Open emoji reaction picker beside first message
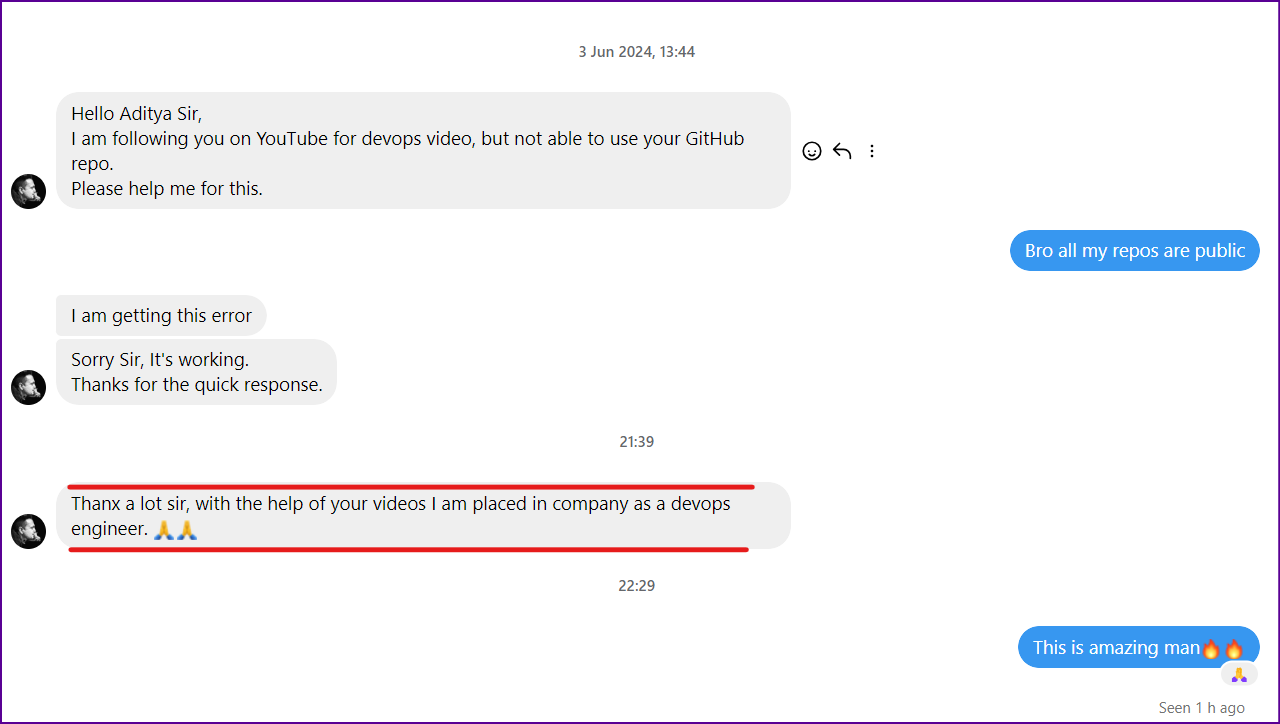 click(812, 151)
